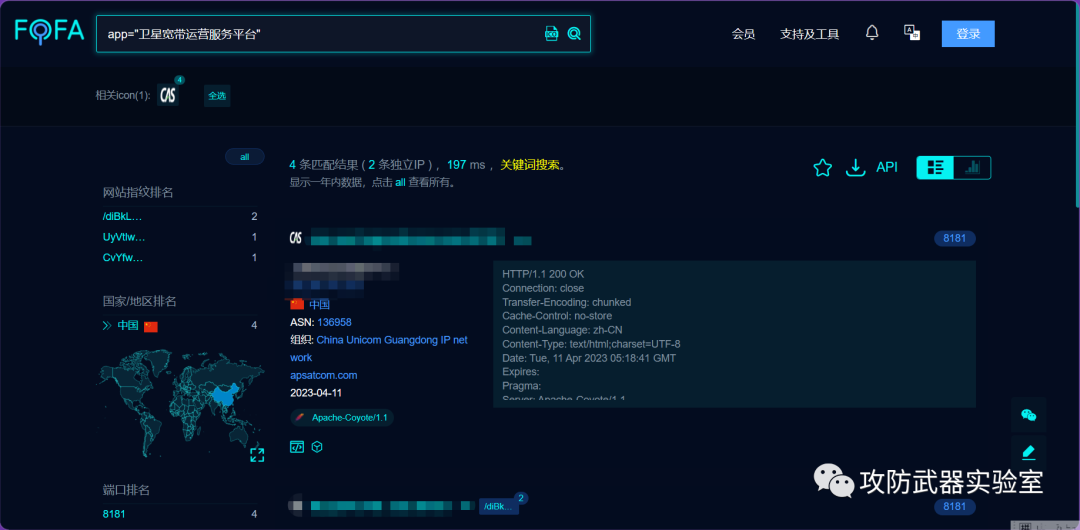Click the Apache-Coyote/1.1 tag
Viewport: 1080px width, 530px height.
click(x=342, y=417)
